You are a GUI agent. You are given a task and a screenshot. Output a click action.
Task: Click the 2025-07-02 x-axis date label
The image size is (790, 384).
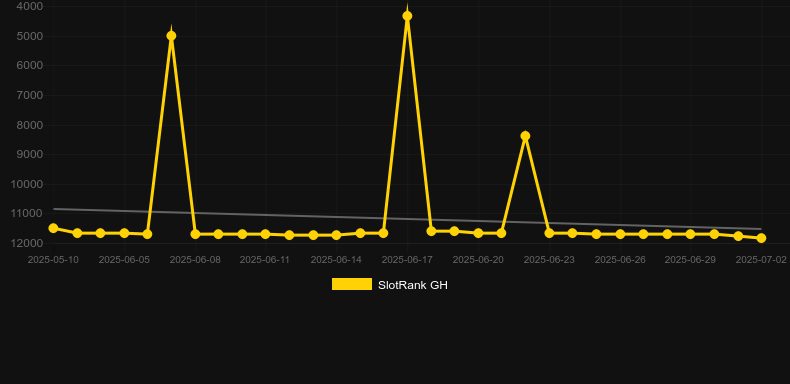pyautogui.click(x=761, y=260)
